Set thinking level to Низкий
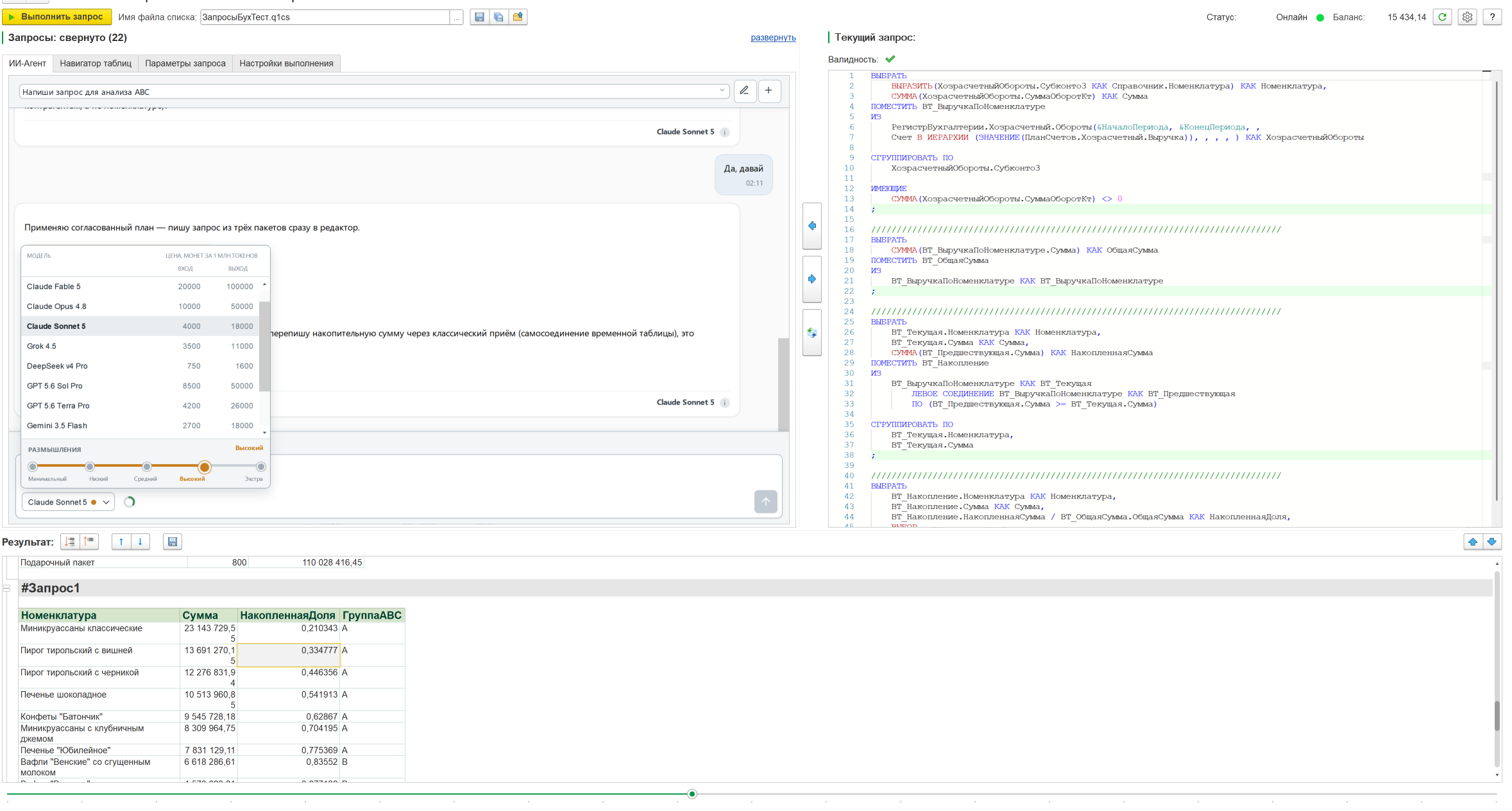The width and height of the screenshot is (1512, 811). [x=90, y=467]
